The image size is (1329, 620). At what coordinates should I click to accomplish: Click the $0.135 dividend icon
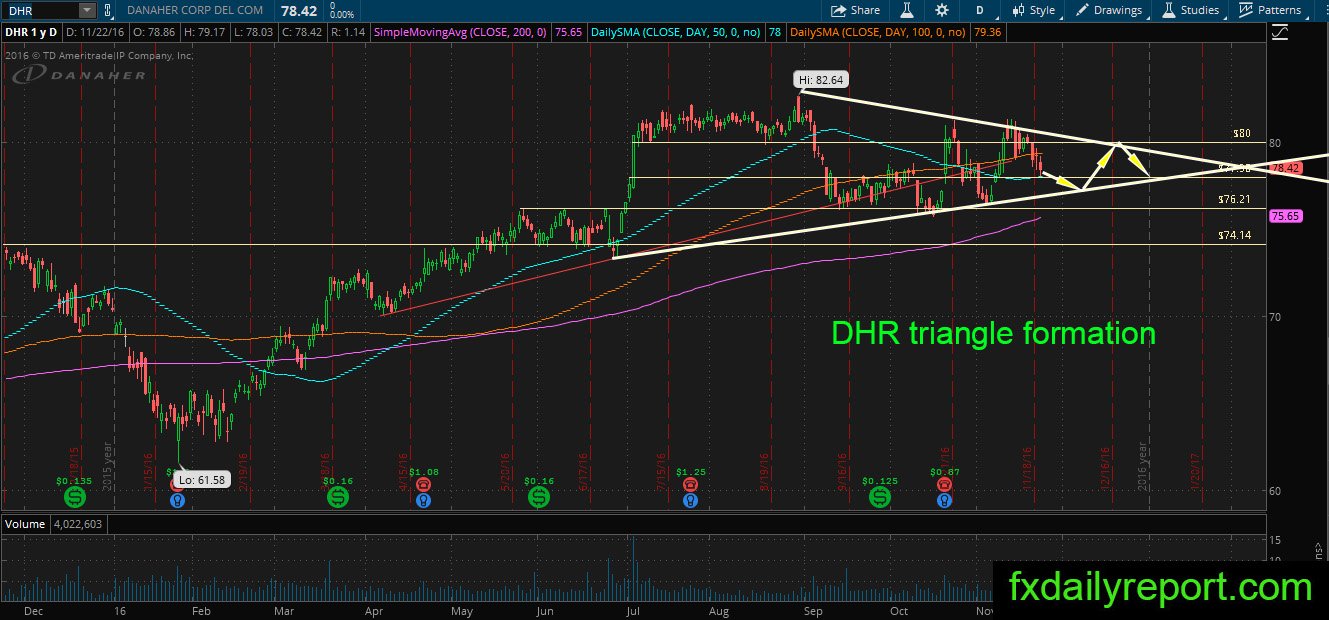click(x=74, y=496)
